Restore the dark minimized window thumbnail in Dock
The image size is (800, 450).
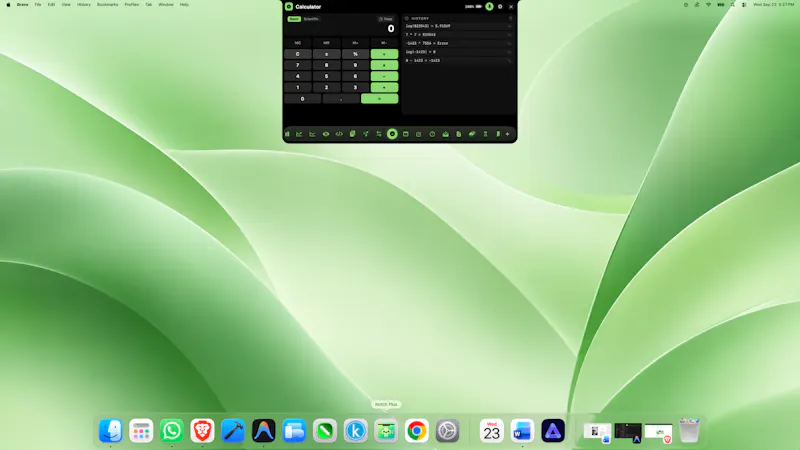(x=628, y=432)
